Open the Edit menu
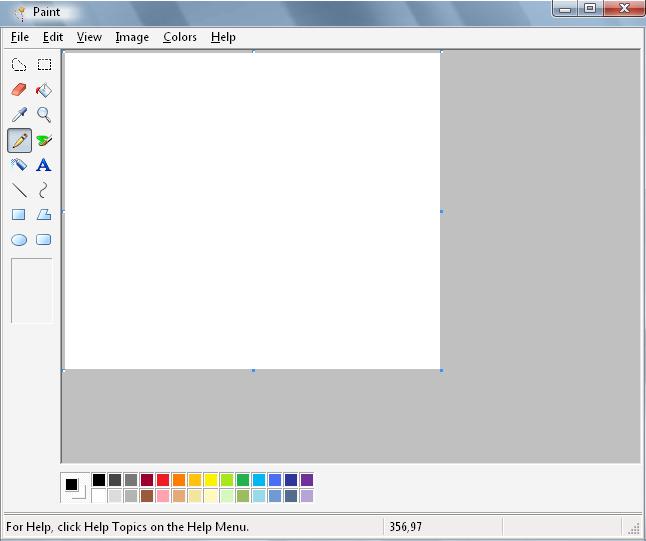 click(53, 37)
